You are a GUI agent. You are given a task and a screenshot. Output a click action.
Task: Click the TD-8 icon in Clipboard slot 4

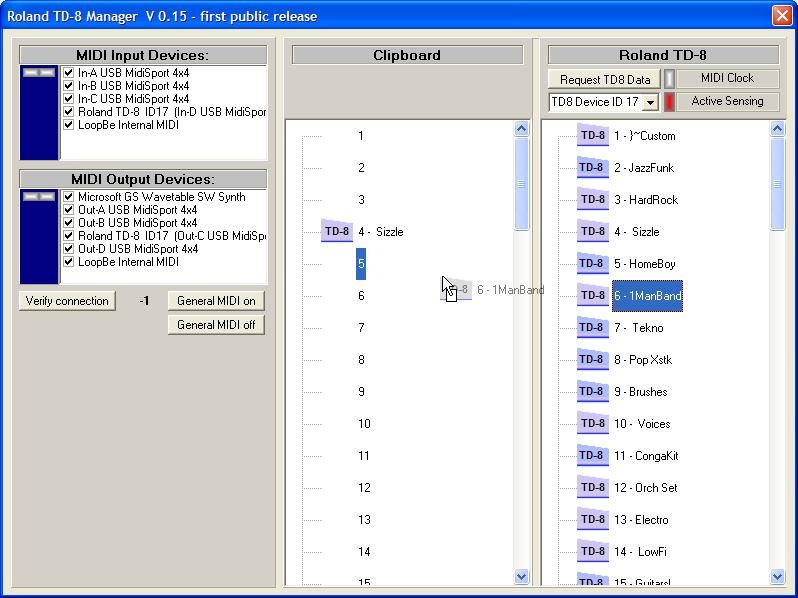click(x=337, y=232)
